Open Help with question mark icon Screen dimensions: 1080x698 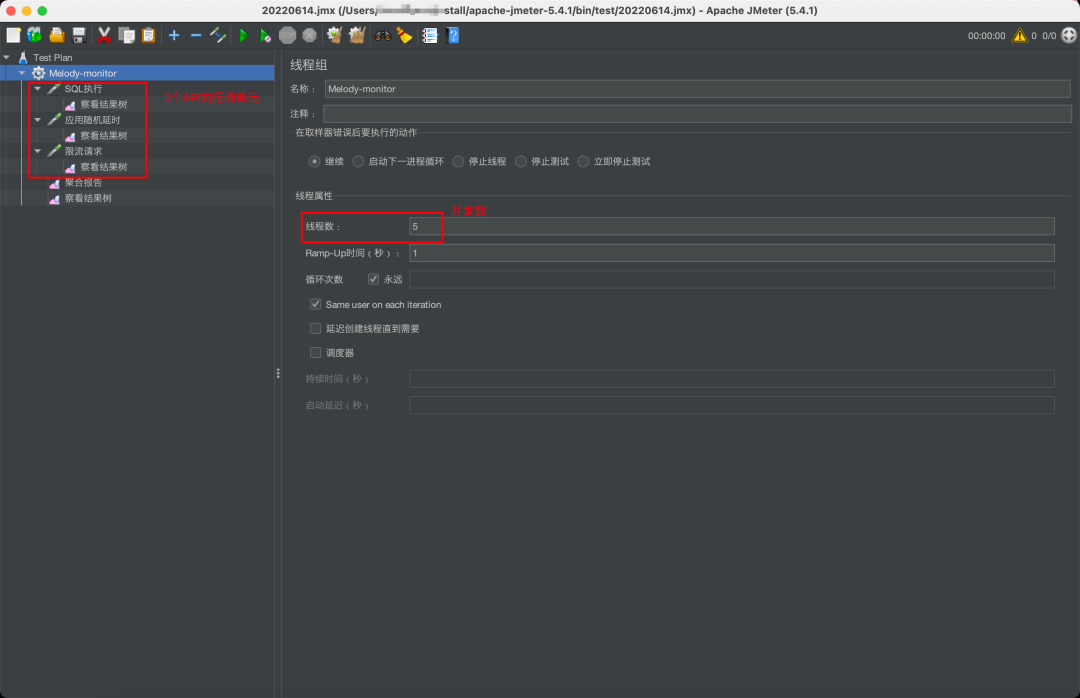pyautogui.click(x=453, y=35)
